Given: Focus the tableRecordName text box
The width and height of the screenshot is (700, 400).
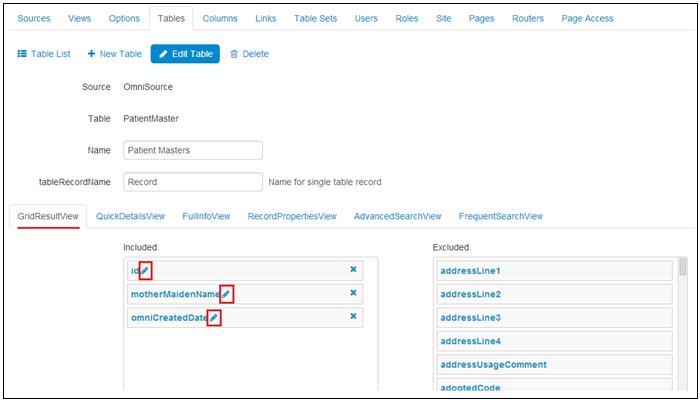Looking at the screenshot, I should [192, 183].
